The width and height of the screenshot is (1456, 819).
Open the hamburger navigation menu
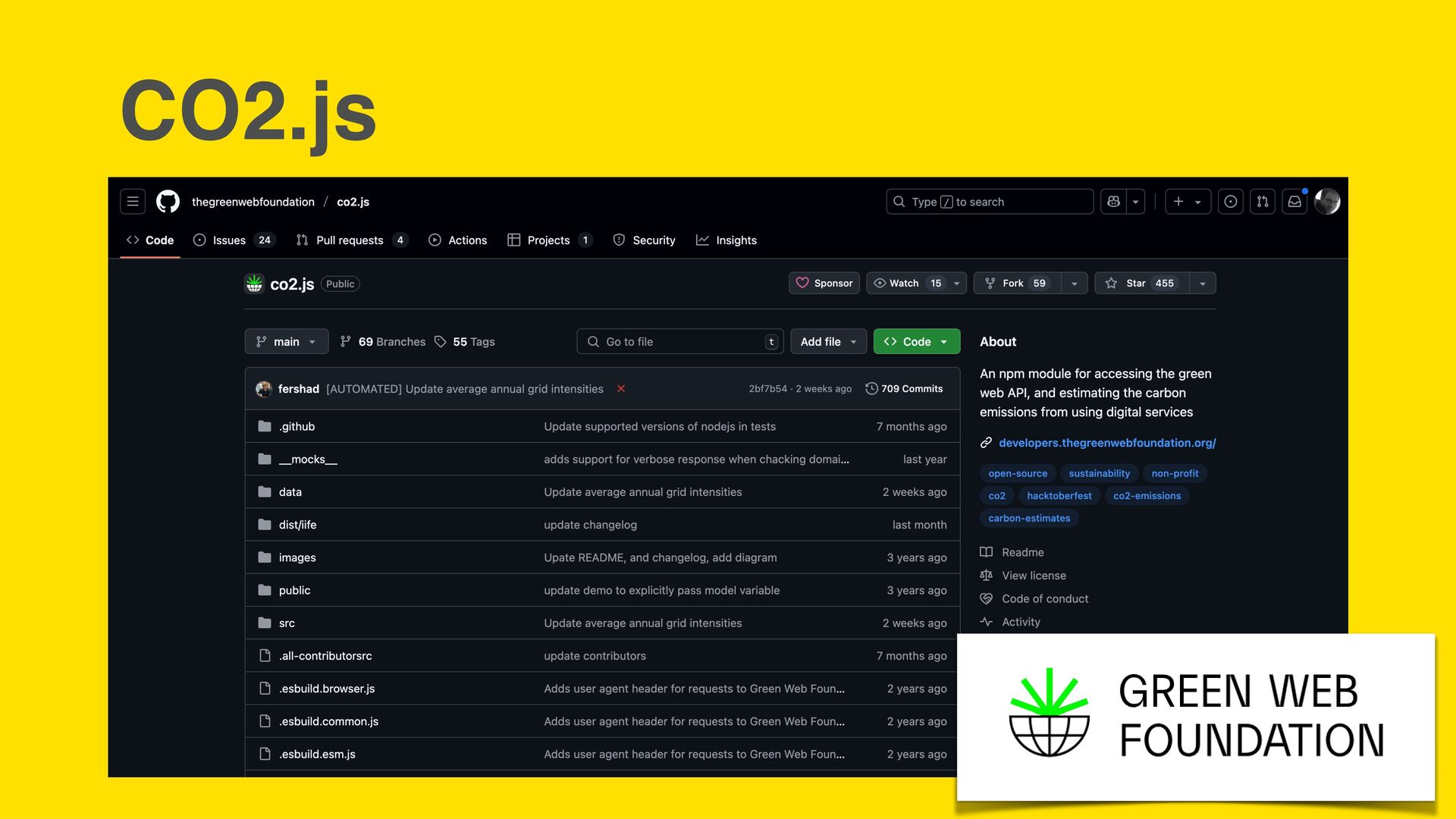(x=133, y=202)
